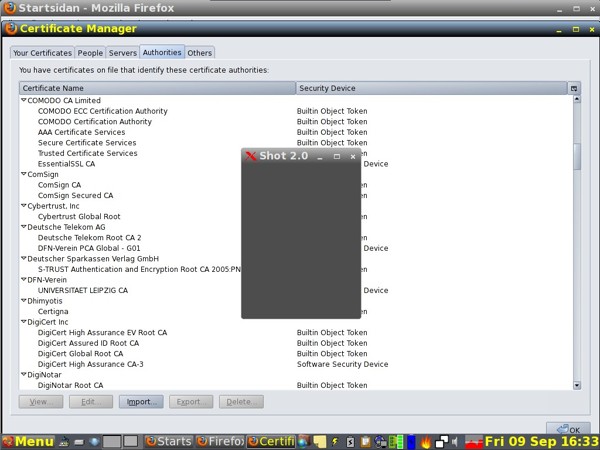The height and width of the screenshot is (450, 600).
Task: Click the View... button
Action: coord(41,402)
